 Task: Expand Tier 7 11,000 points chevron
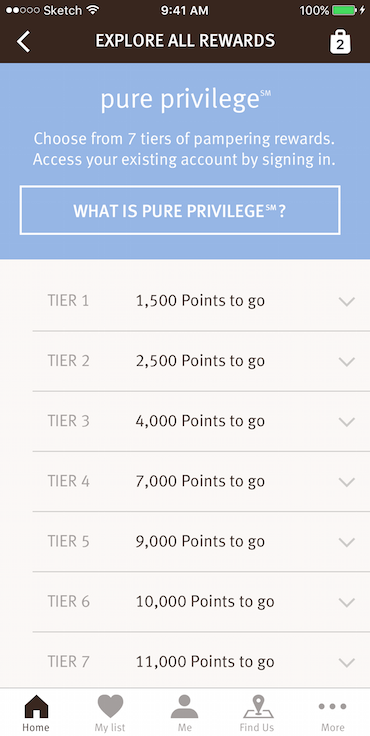(347, 662)
